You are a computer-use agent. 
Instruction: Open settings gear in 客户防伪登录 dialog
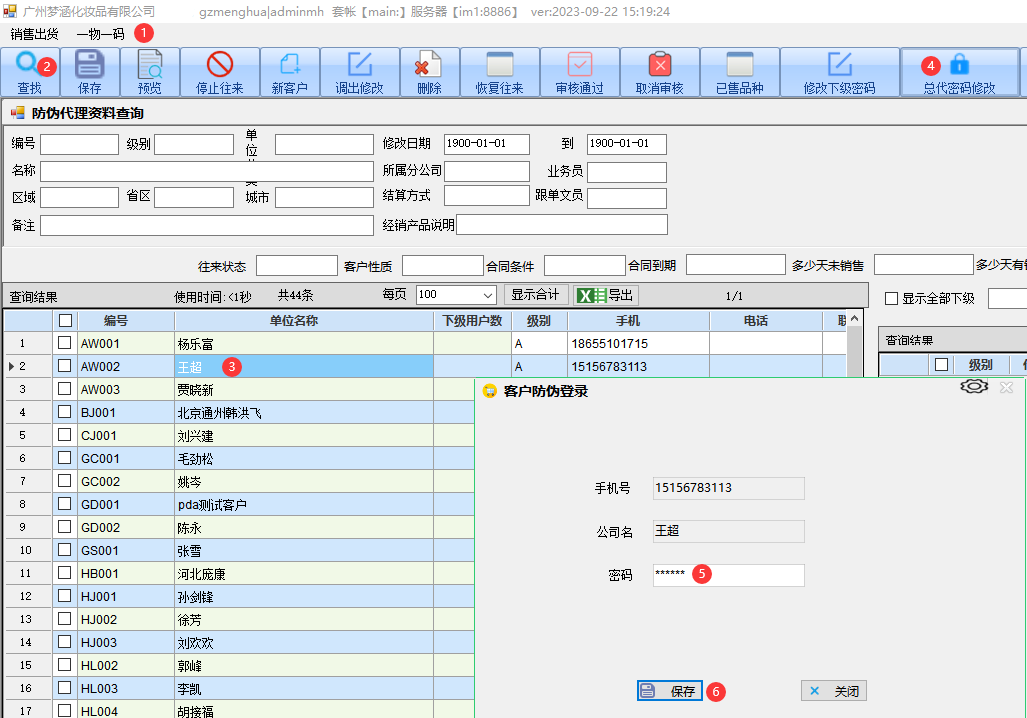(x=974, y=388)
